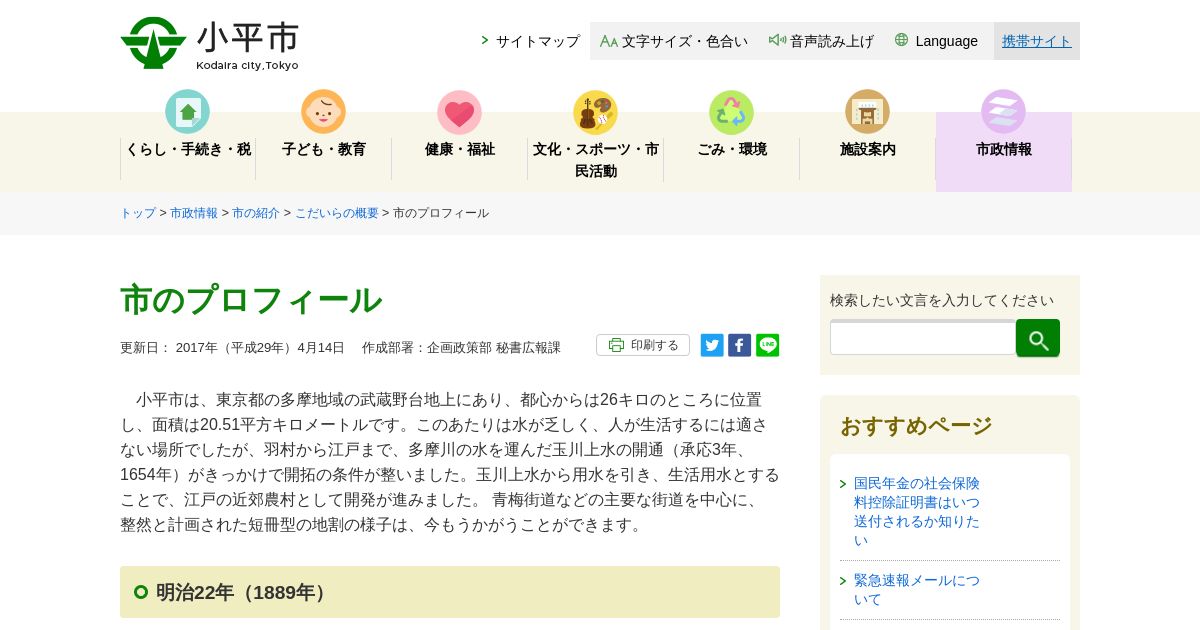Go to 携帯サイト

[1037, 41]
